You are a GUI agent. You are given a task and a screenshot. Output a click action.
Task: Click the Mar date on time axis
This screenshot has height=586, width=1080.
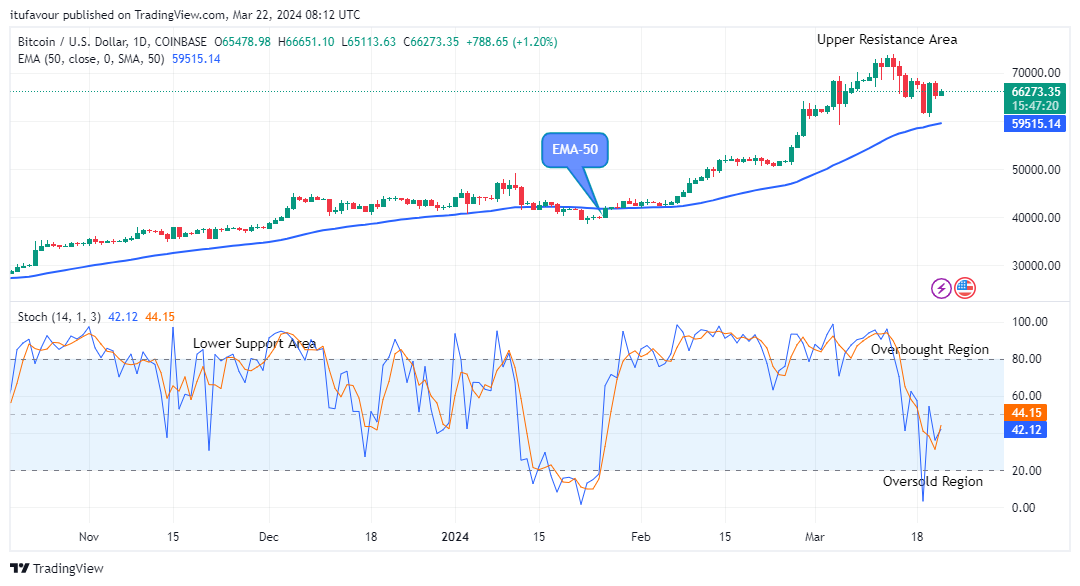815,536
